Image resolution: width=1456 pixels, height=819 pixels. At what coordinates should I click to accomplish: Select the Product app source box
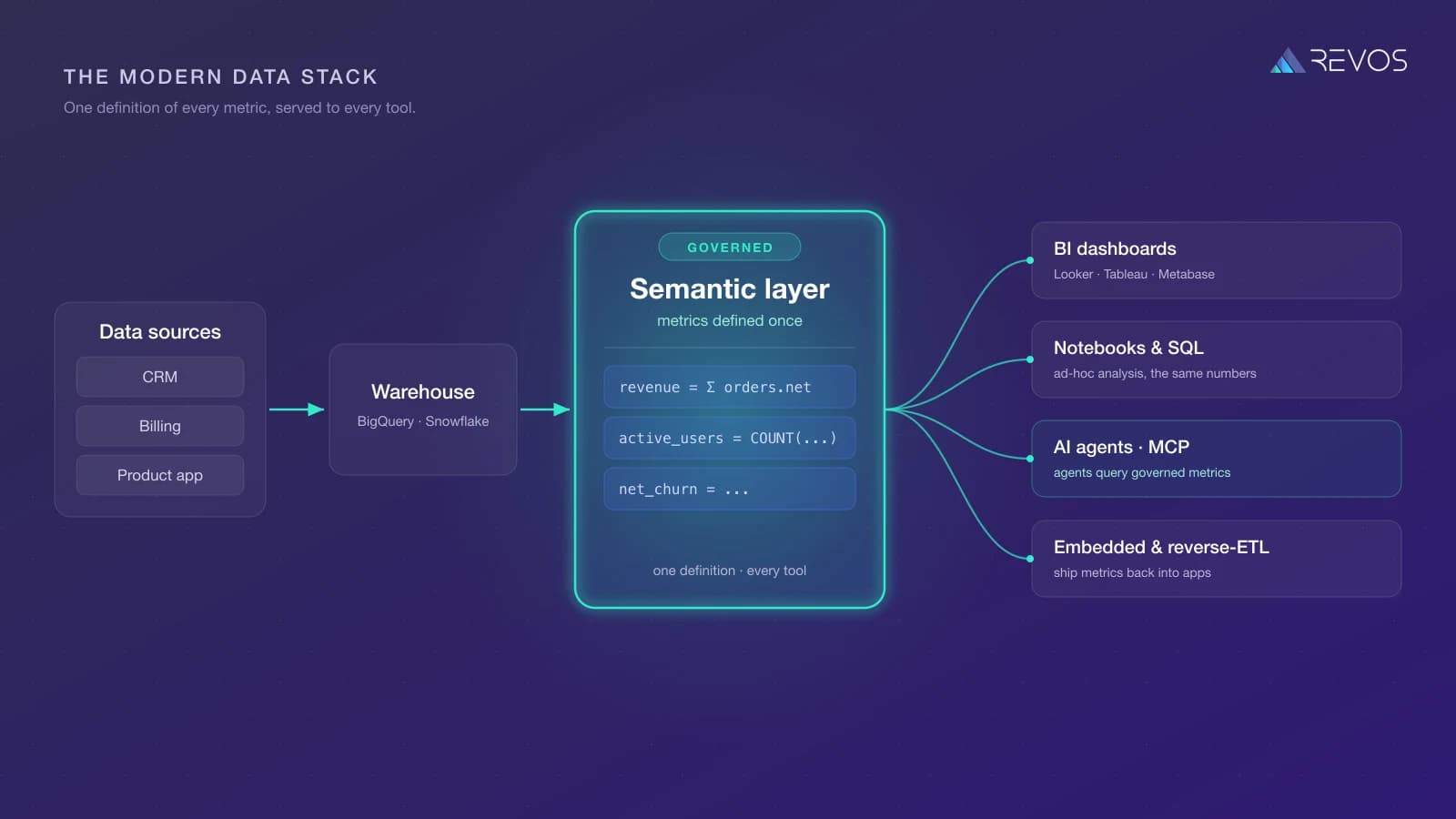click(x=160, y=475)
